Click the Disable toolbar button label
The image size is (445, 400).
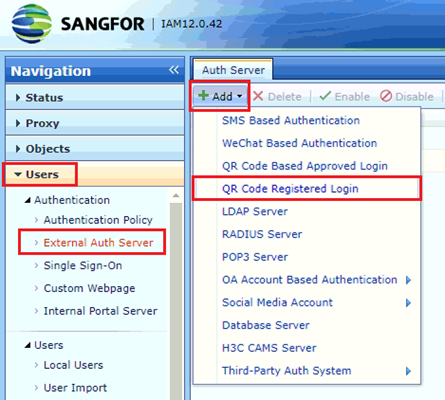tap(414, 97)
